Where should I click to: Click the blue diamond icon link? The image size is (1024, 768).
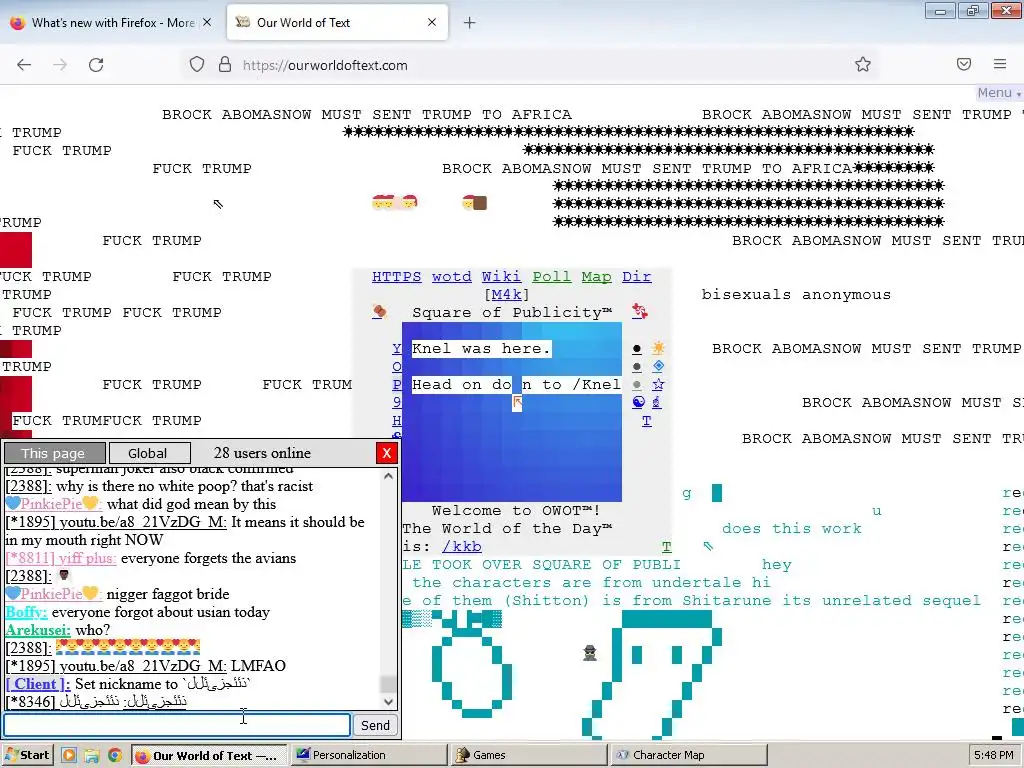658,366
